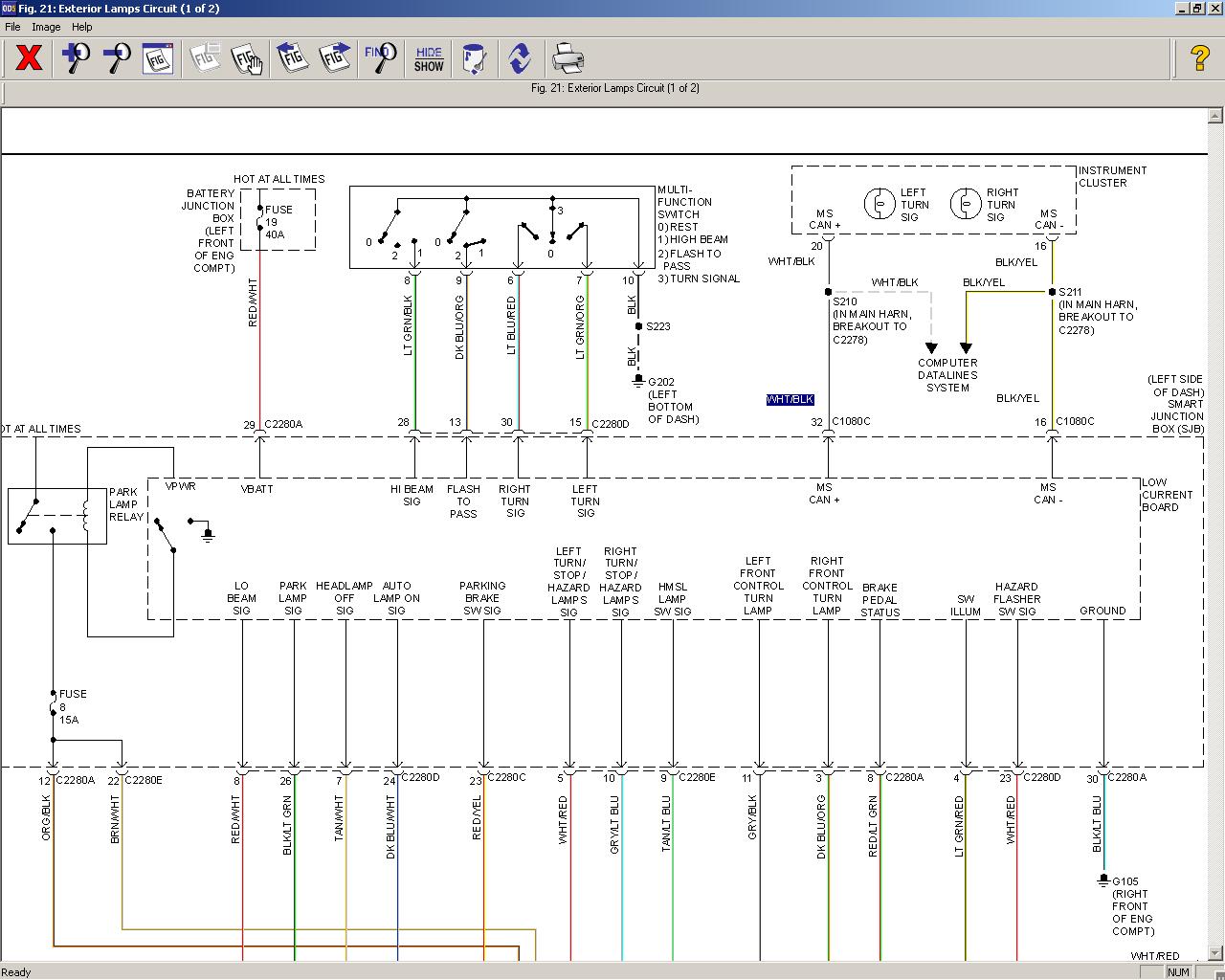The image size is (1225, 980).
Task: Open help with yellow question mark
Action: (x=1199, y=58)
